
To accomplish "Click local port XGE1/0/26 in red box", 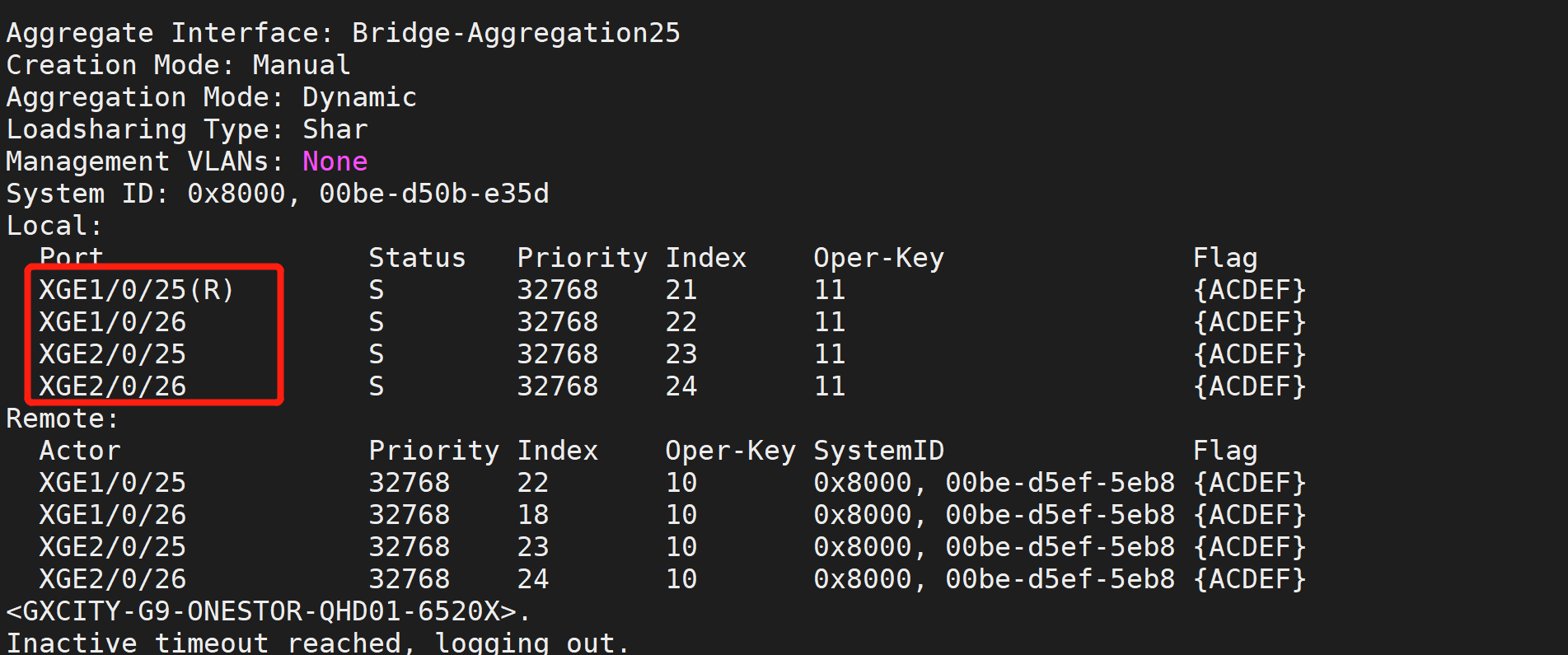I will click(113, 322).
